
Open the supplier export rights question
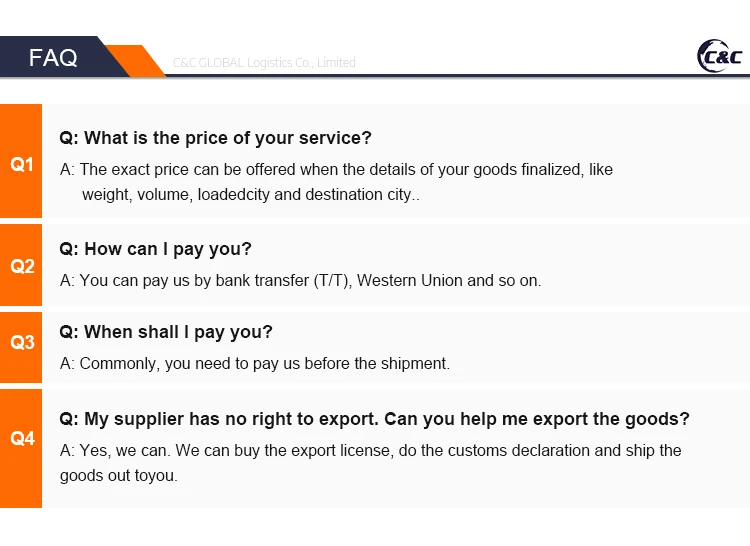374,419
